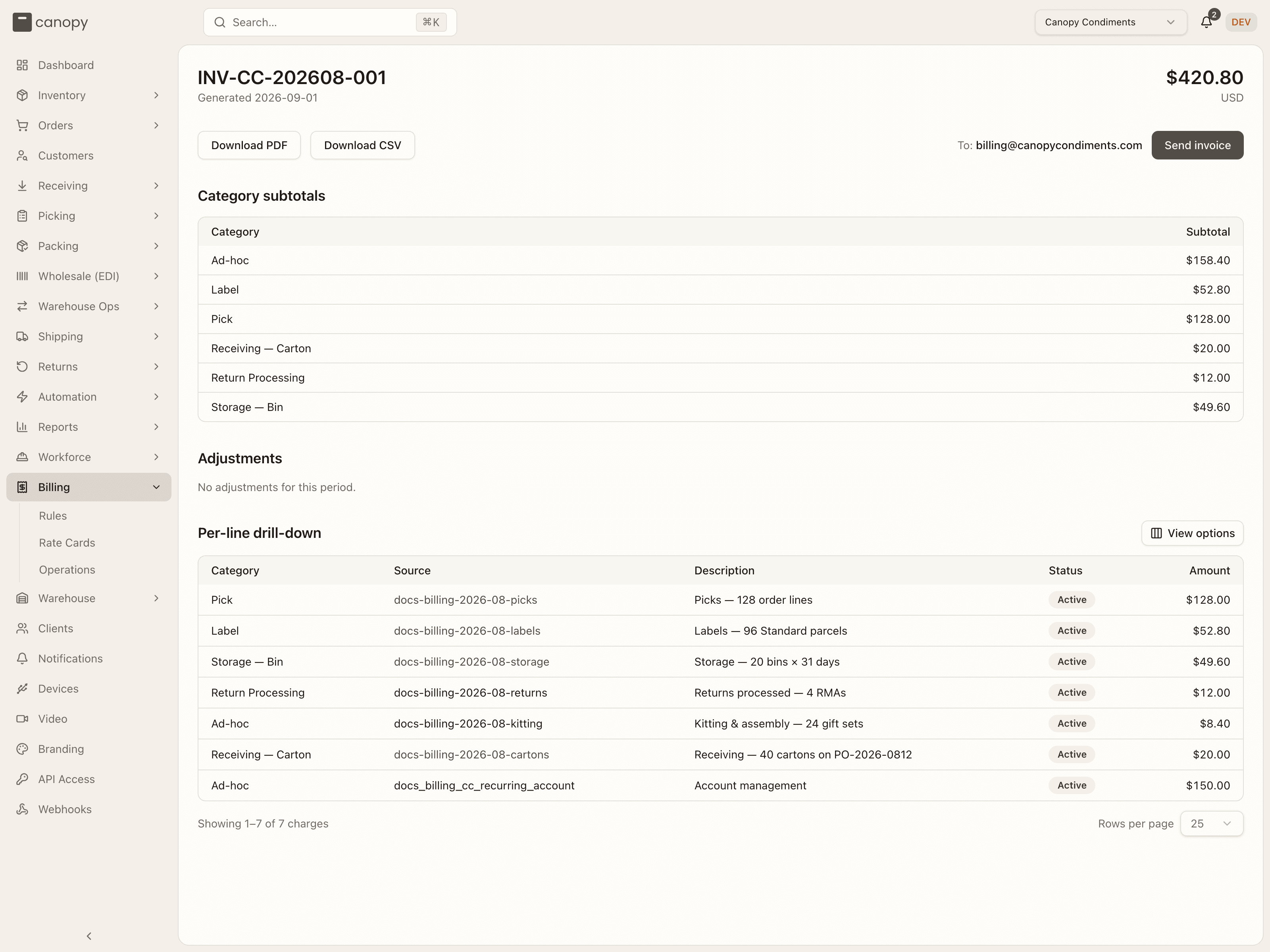Click the Packing package icon
Image resolution: width=1270 pixels, height=952 pixels.
[x=22, y=246]
